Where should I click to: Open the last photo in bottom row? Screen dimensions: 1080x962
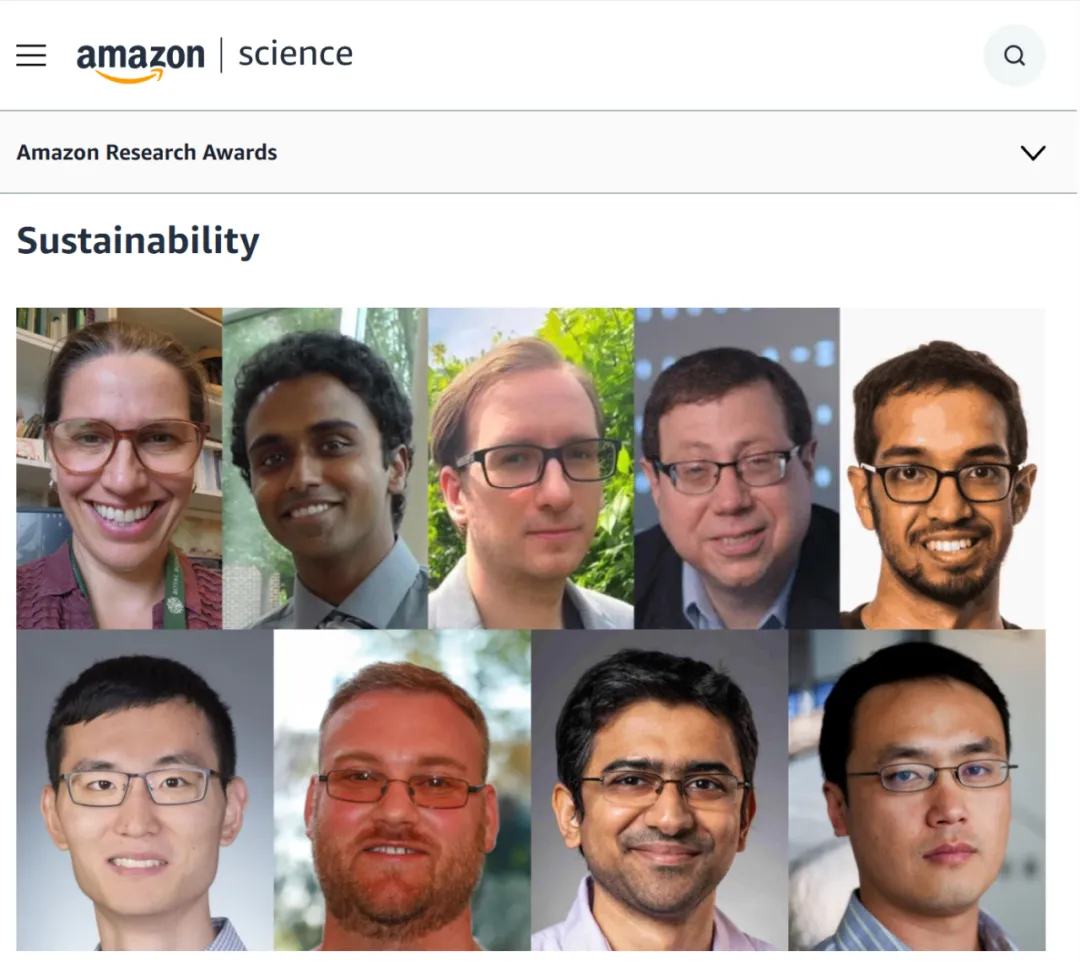point(917,790)
